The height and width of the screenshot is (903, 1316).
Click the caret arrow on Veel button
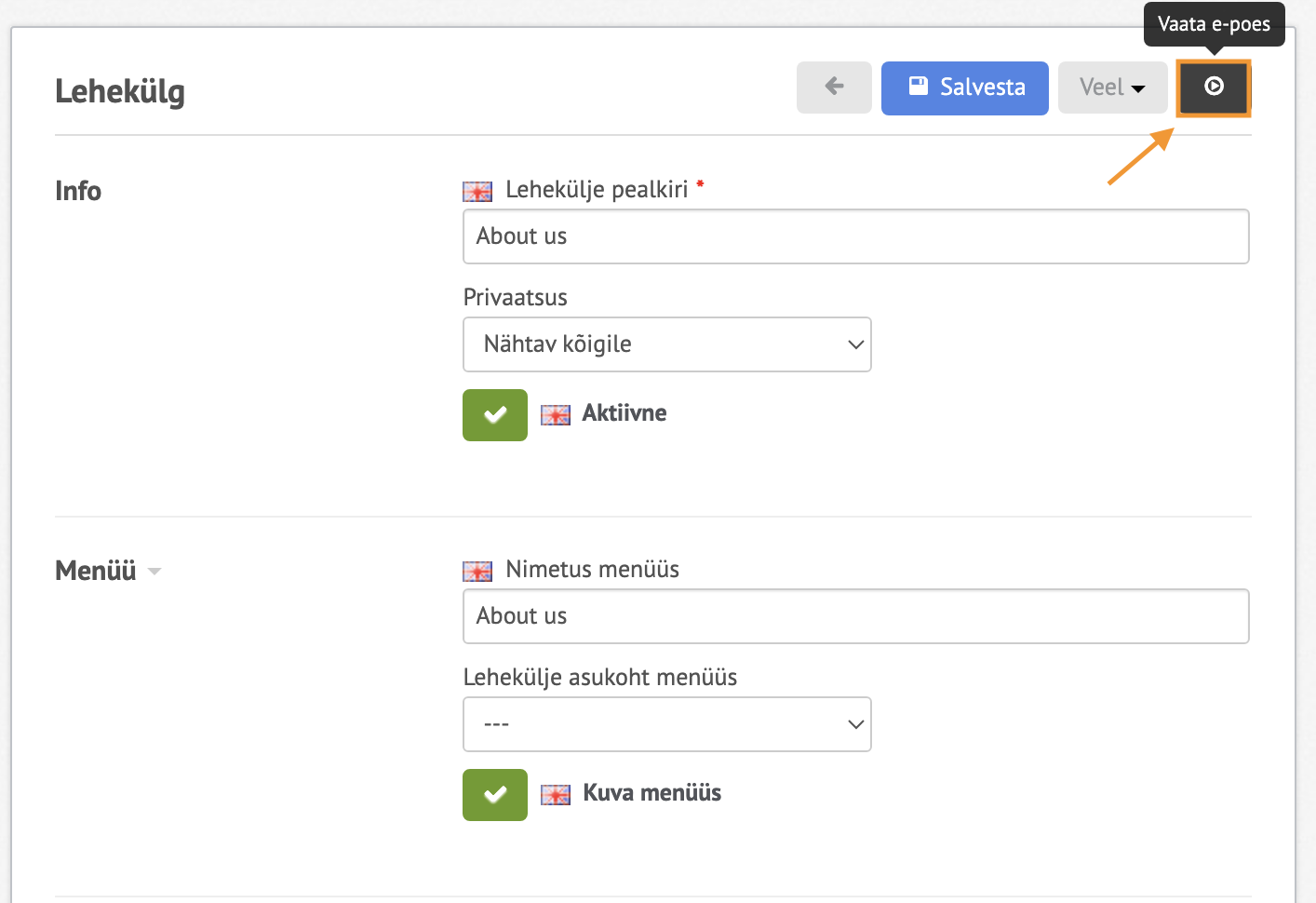pos(1138,89)
